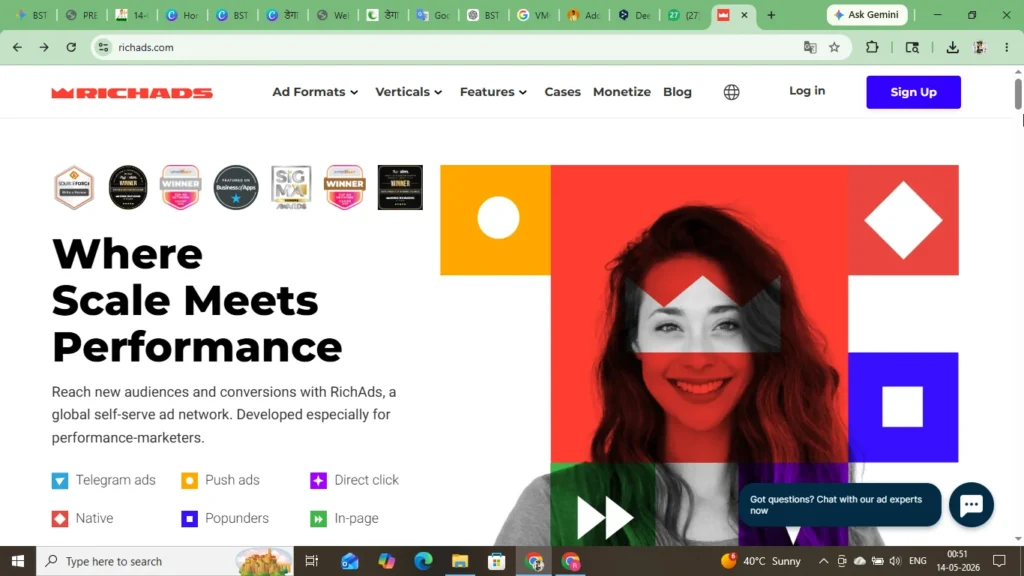This screenshot has width=1024, height=576.
Task: Open the Translate page icon
Action: point(810,47)
